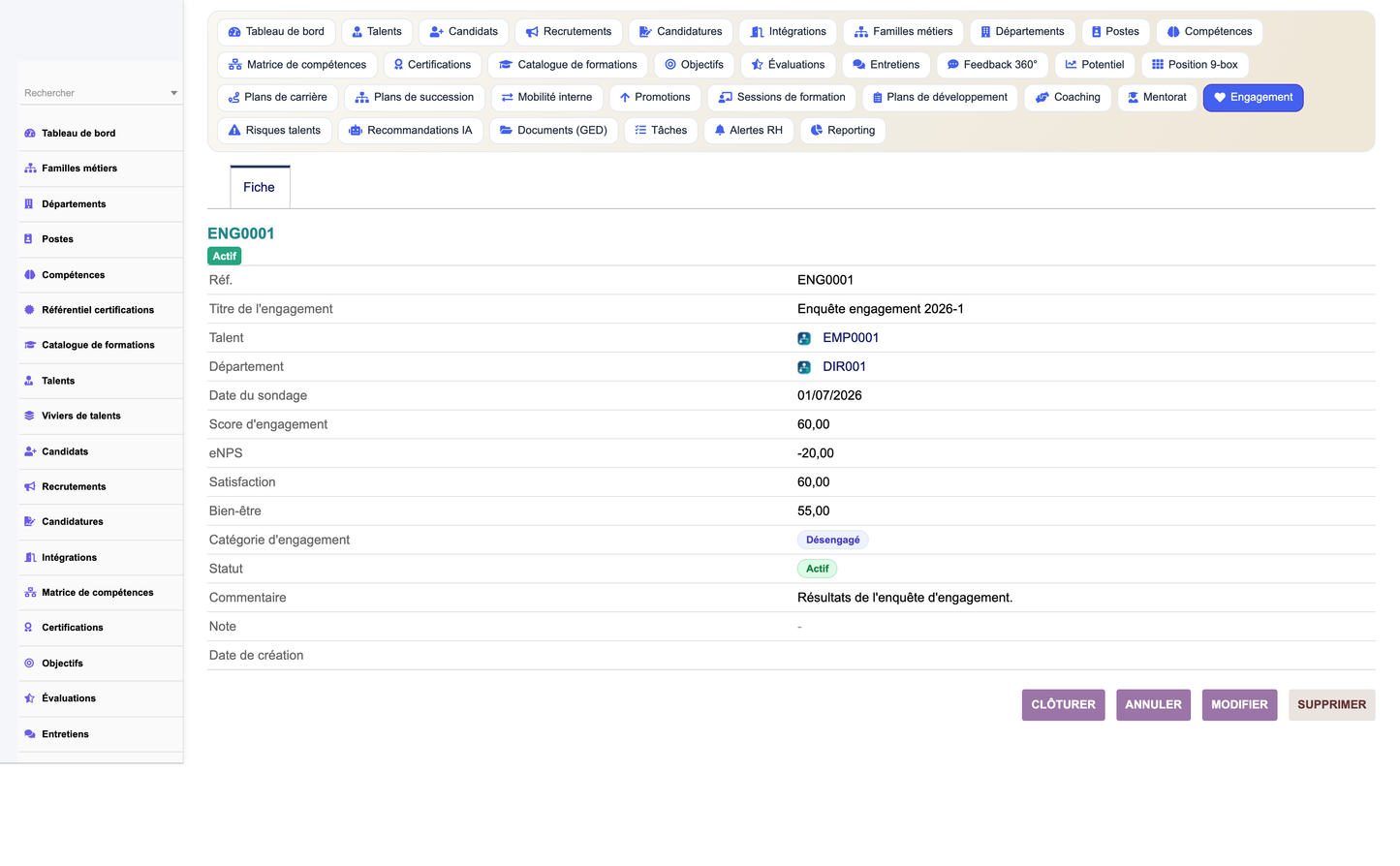Screen dimensions: 1400x866
Task: Click the bell icon for Alertes RH
Action: (720, 131)
